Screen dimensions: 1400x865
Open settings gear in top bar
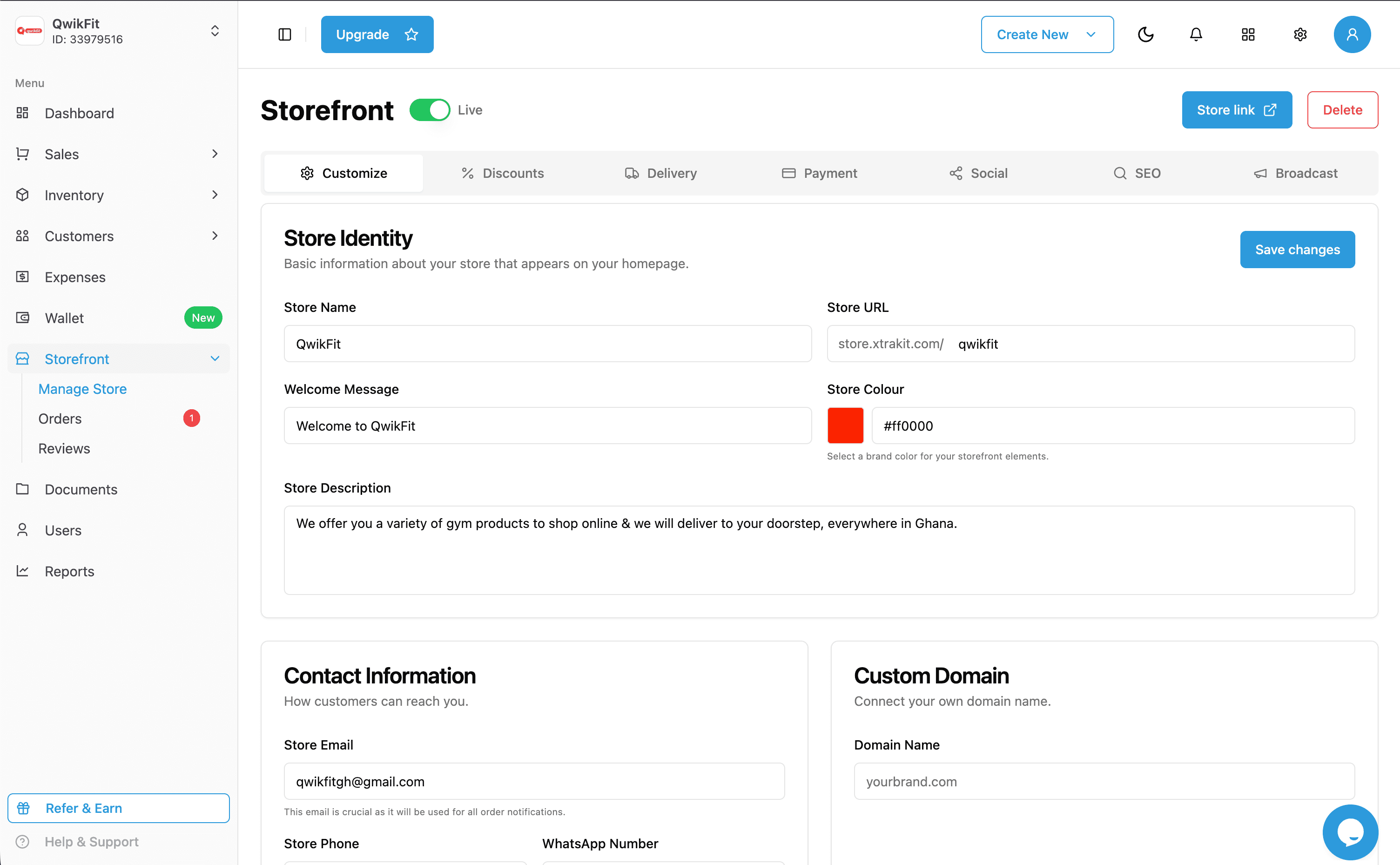(1300, 35)
